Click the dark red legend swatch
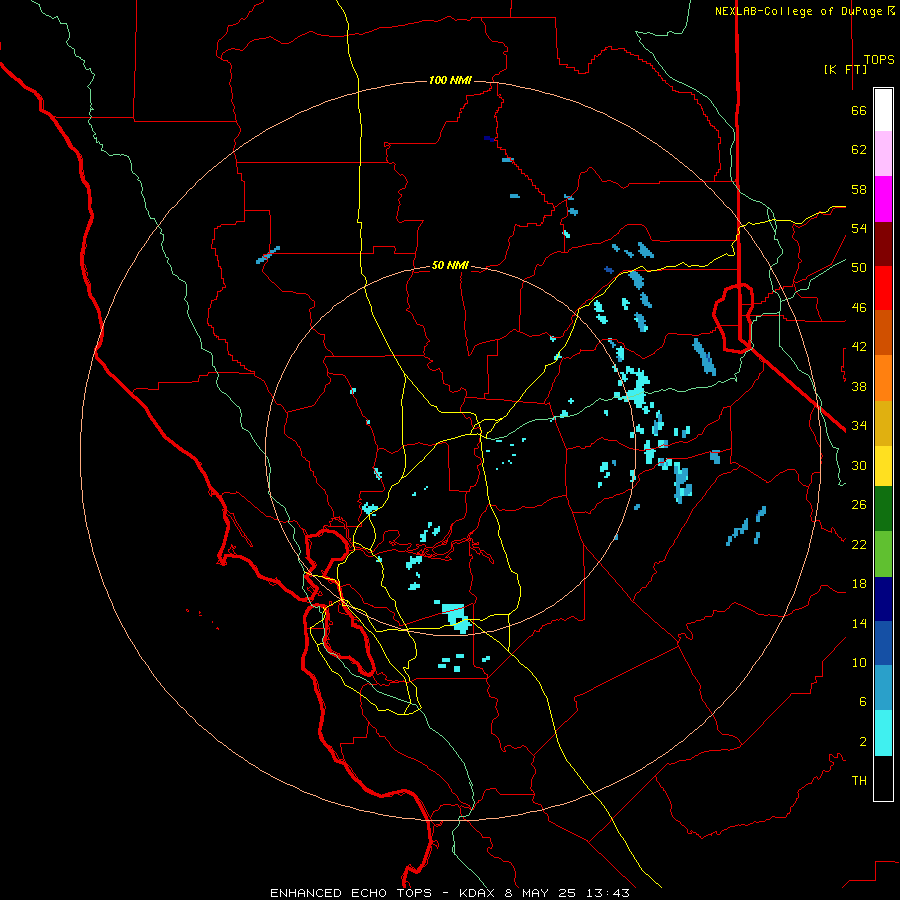Image resolution: width=900 pixels, height=900 pixels. [883, 244]
